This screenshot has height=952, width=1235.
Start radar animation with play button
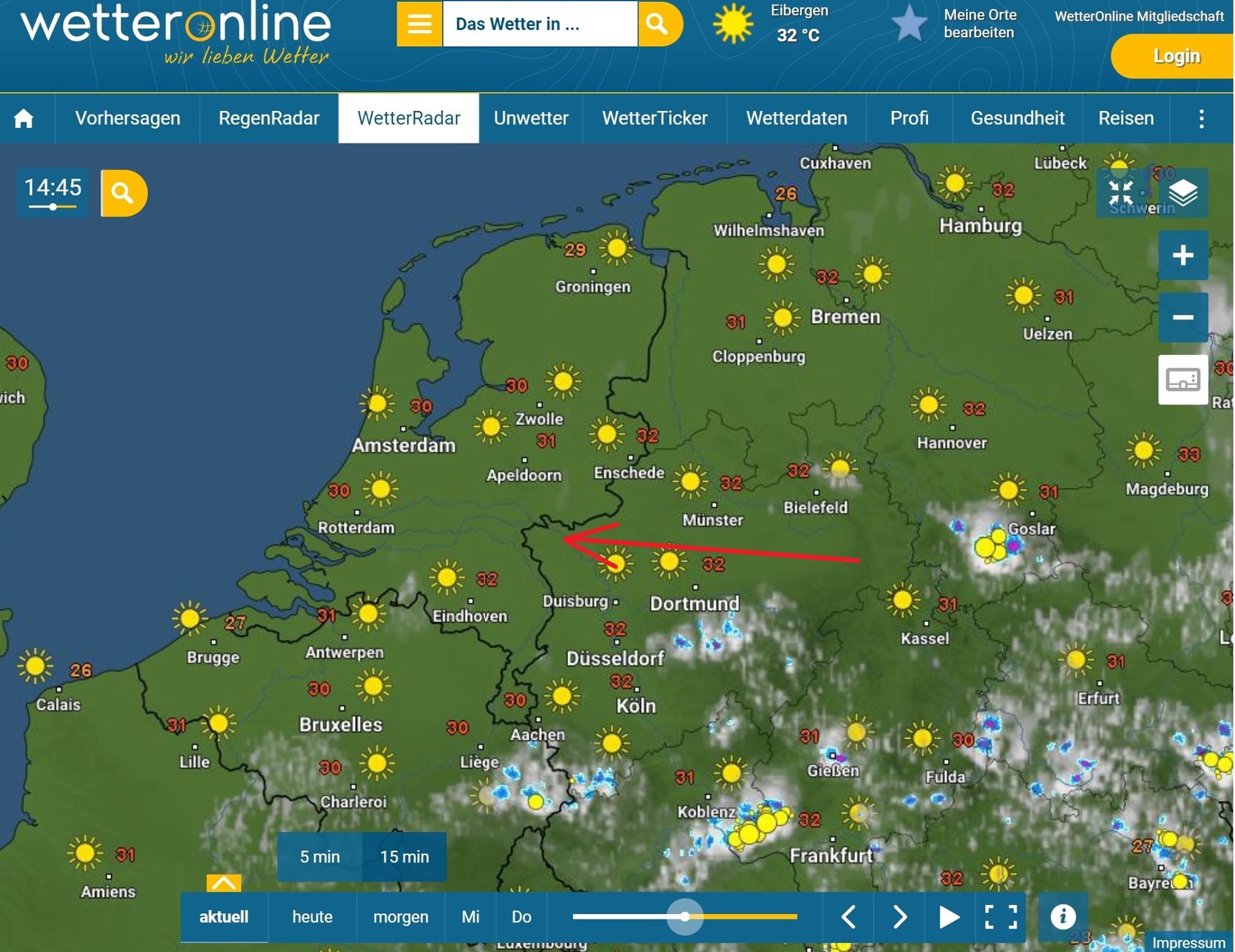[949, 916]
